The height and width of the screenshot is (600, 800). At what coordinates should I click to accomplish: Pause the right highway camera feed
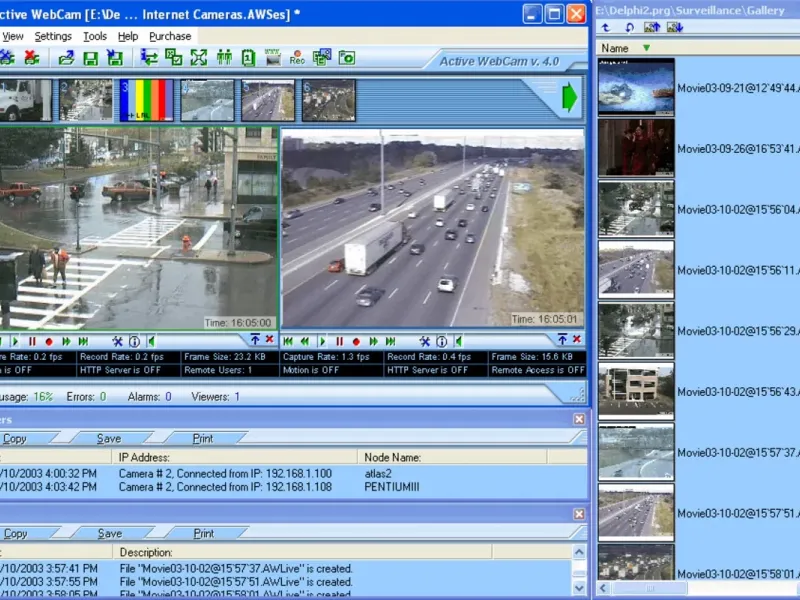point(339,341)
